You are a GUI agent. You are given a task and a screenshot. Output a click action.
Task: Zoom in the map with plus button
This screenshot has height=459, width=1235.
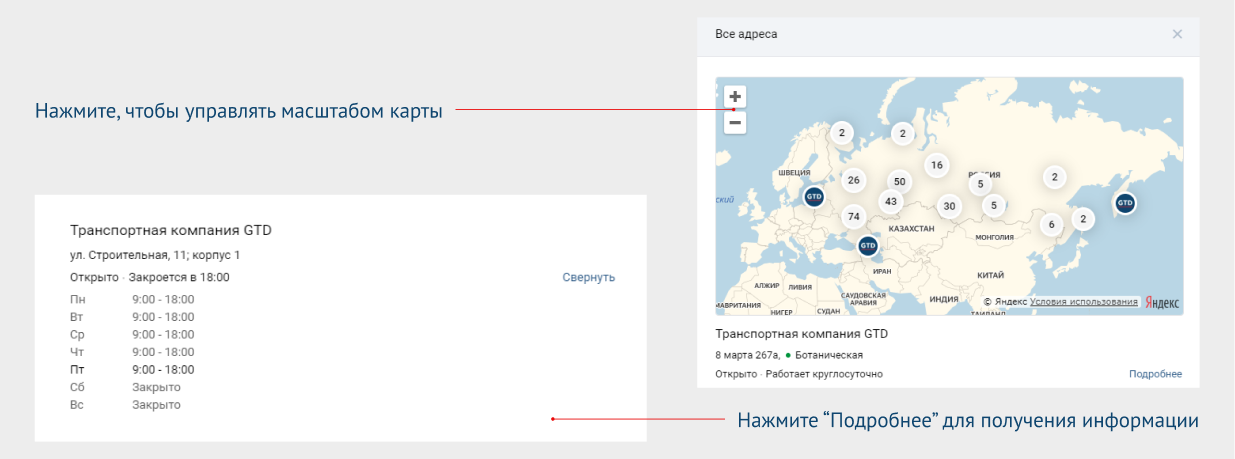[735, 97]
